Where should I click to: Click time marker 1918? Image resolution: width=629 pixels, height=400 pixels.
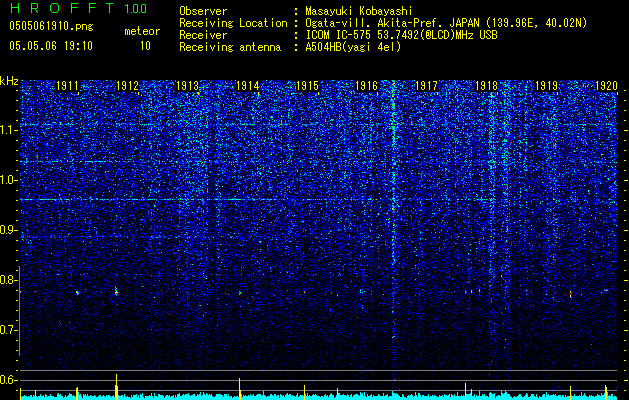pyautogui.click(x=487, y=86)
